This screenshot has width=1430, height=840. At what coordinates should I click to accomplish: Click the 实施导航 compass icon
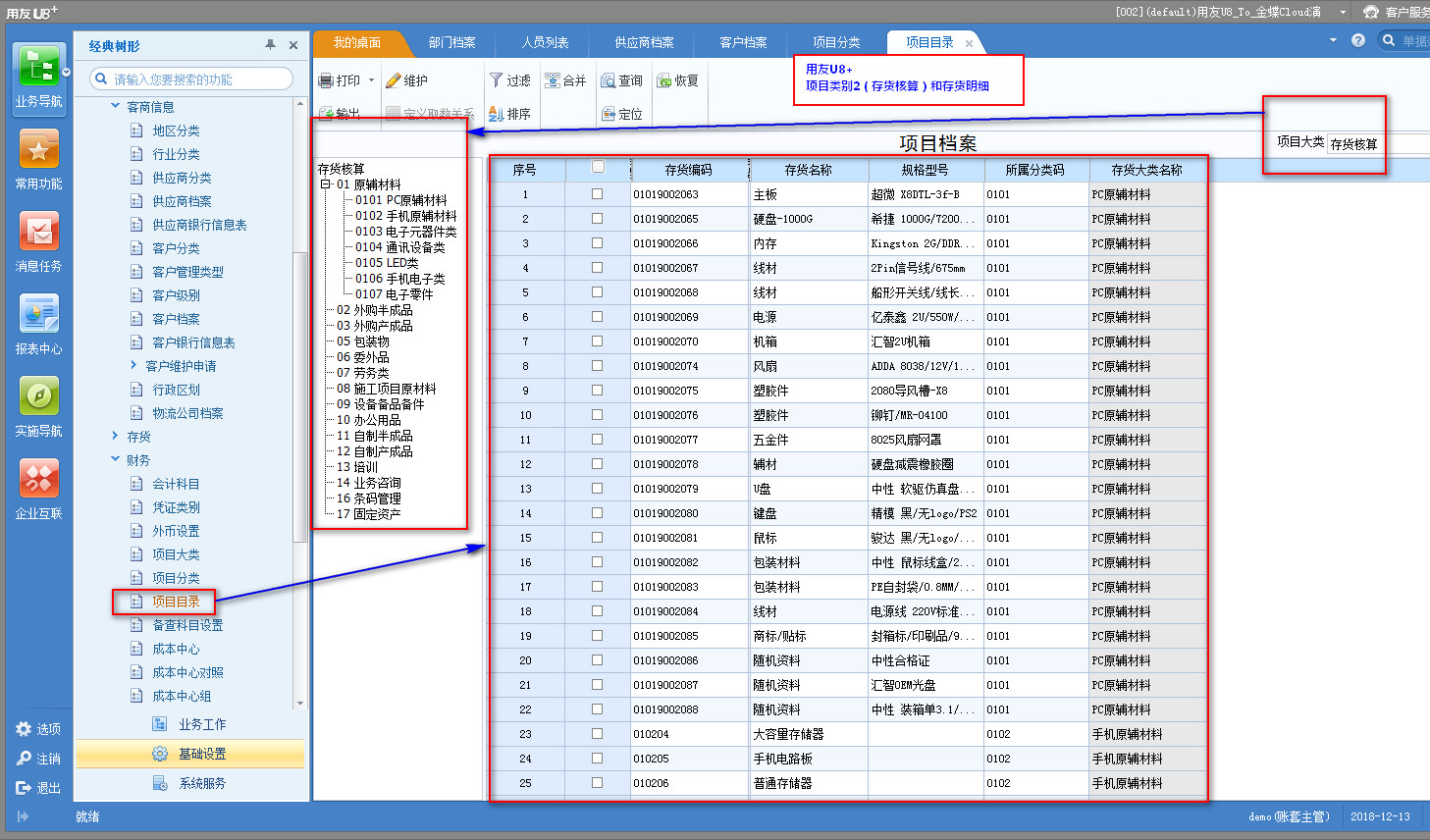[38, 398]
